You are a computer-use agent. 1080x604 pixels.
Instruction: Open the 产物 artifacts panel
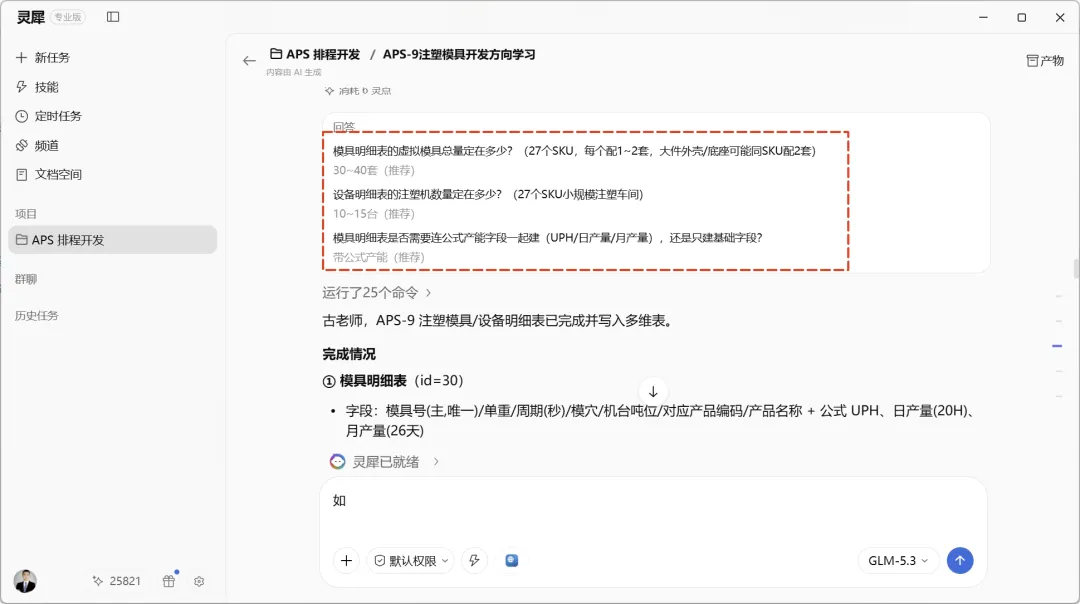pos(1045,61)
